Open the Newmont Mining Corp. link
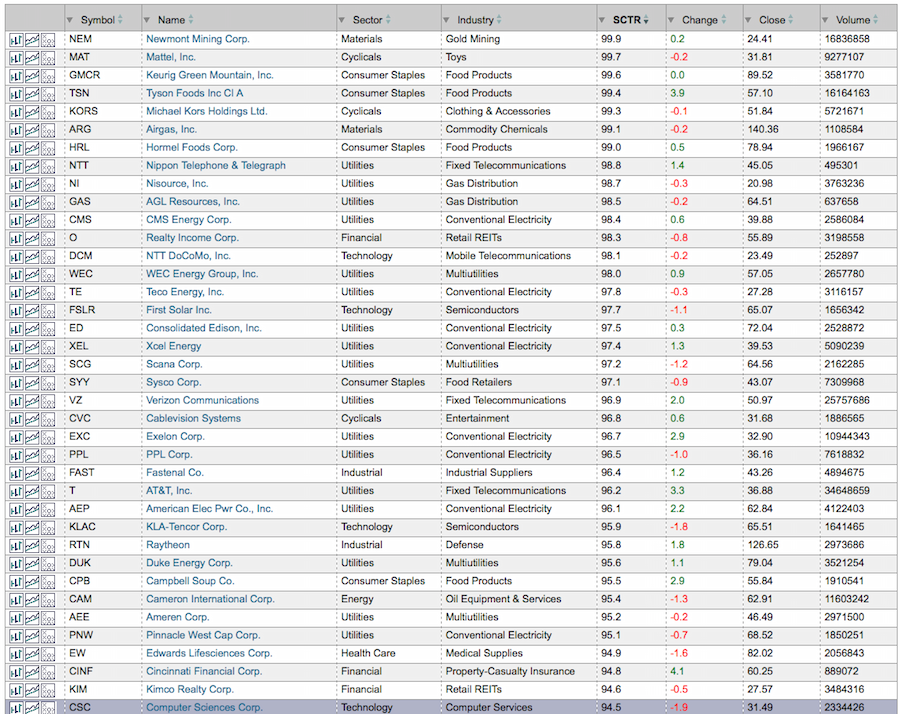Image resolution: width=900 pixels, height=714 pixels. pos(197,39)
